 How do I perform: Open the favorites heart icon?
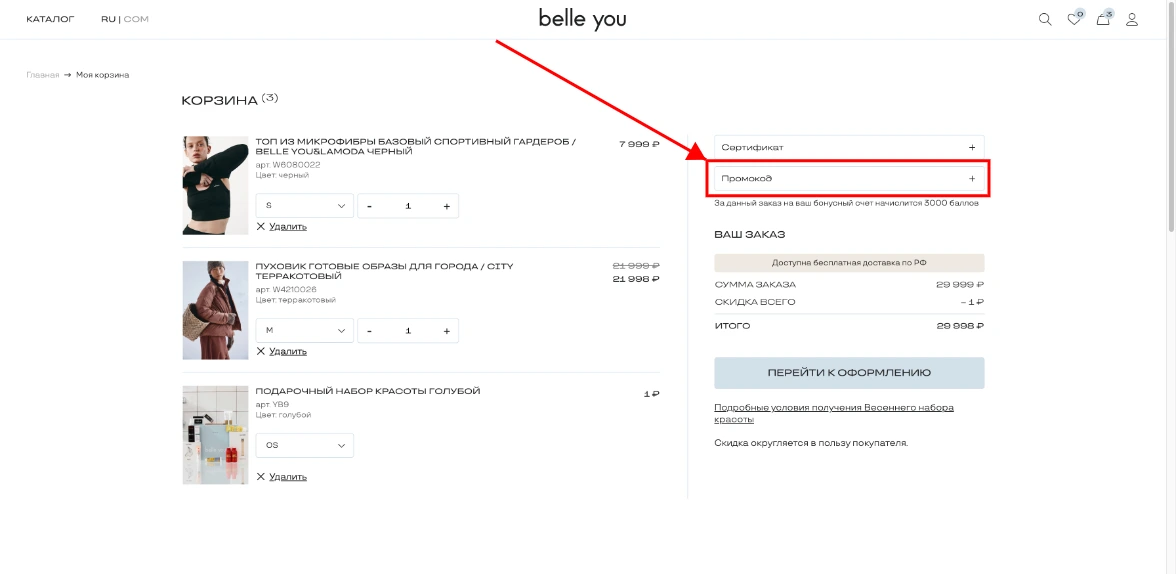pos(1075,19)
